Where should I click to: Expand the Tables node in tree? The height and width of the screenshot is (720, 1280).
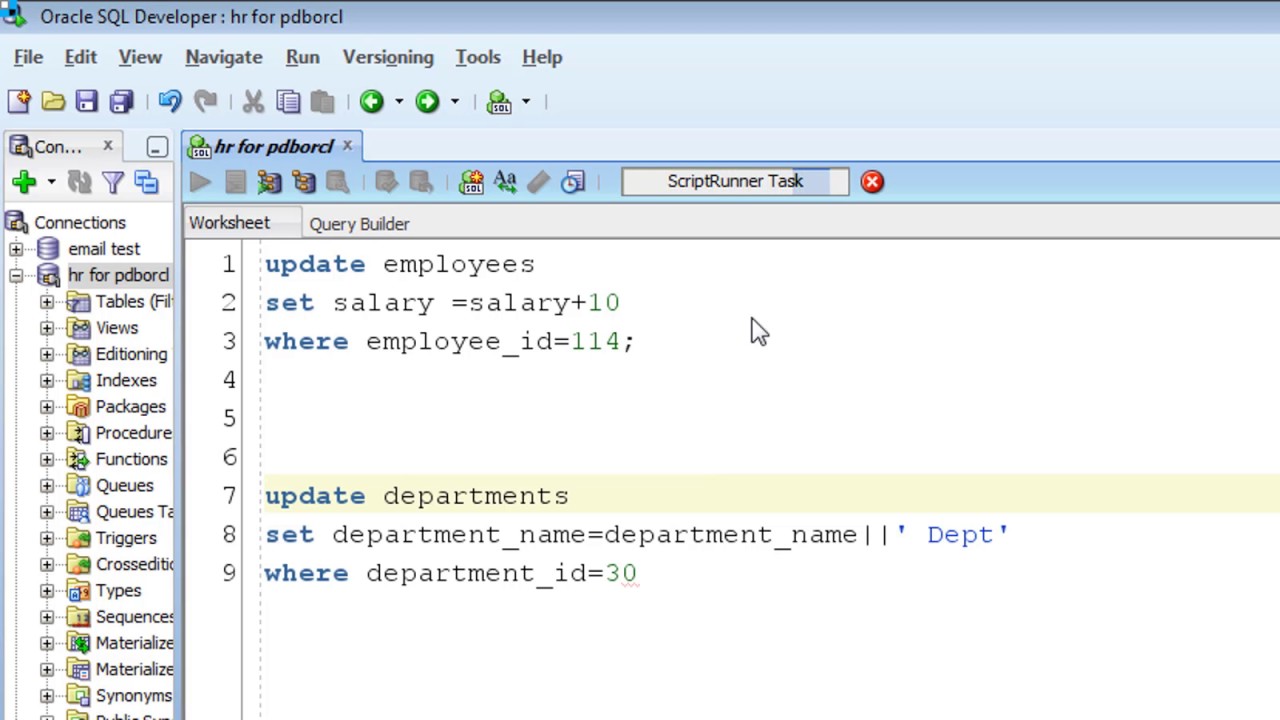click(47, 302)
